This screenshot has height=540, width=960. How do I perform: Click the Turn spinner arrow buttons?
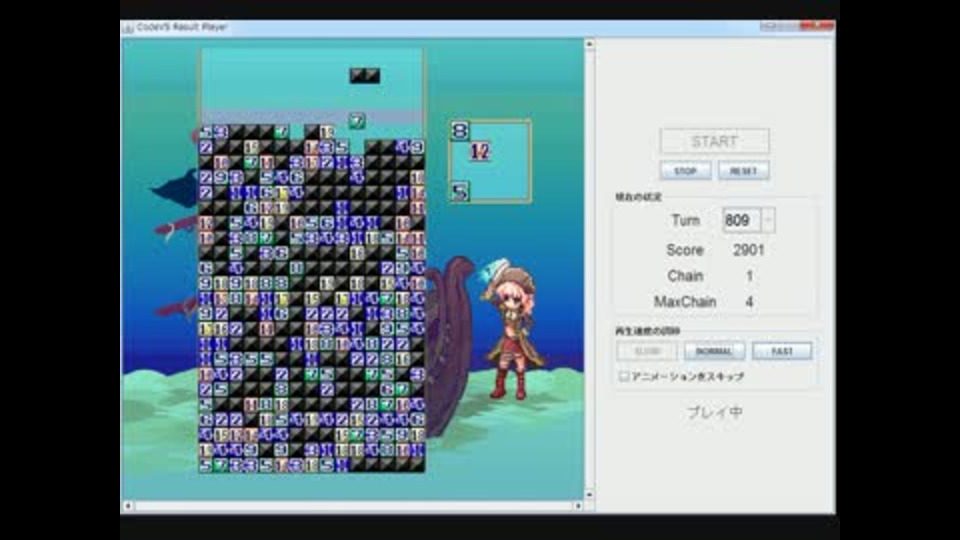(x=768, y=220)
